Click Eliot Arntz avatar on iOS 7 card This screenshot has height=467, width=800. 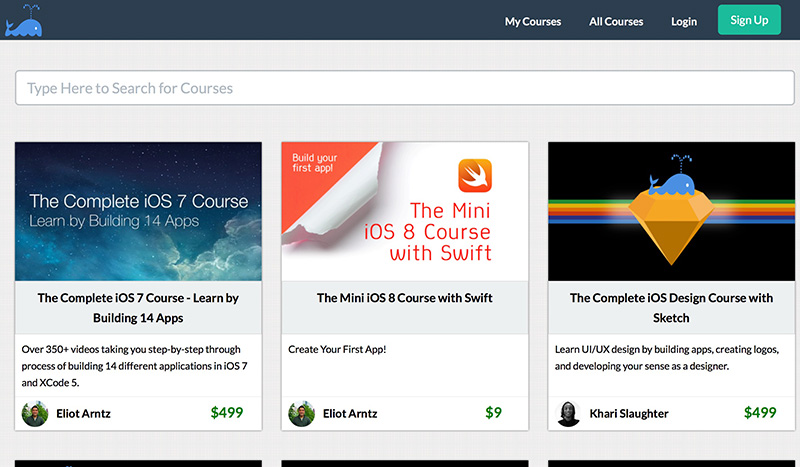click(35, 413)
